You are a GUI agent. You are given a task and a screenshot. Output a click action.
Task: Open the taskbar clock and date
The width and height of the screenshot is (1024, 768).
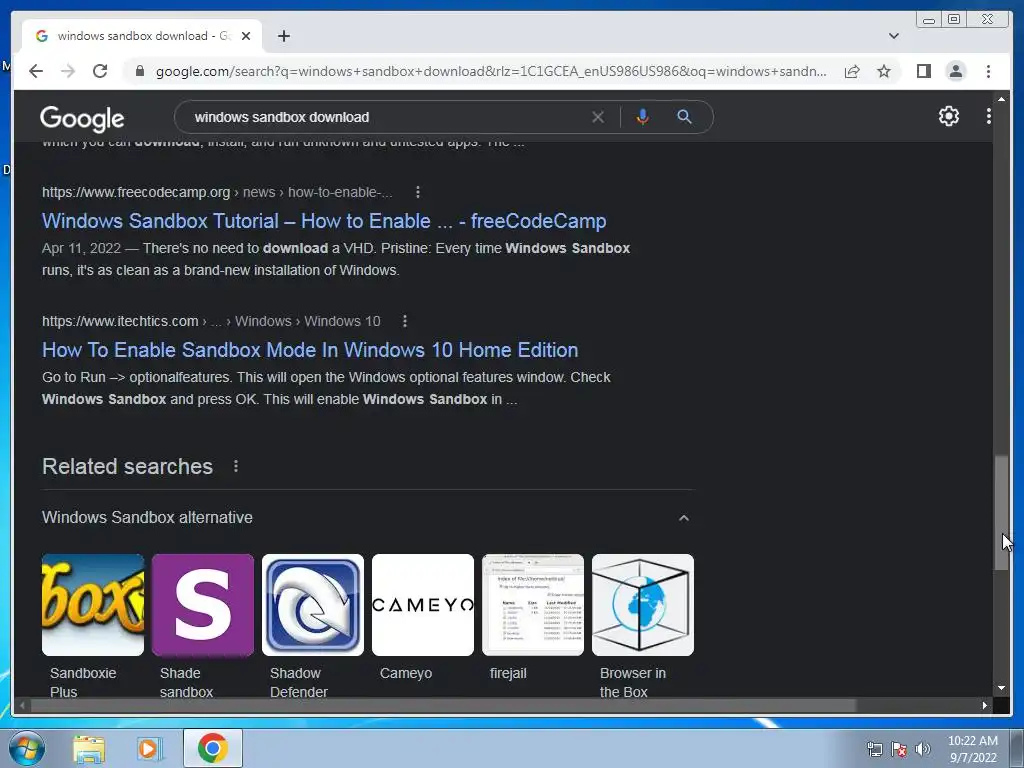click(972, 749)
